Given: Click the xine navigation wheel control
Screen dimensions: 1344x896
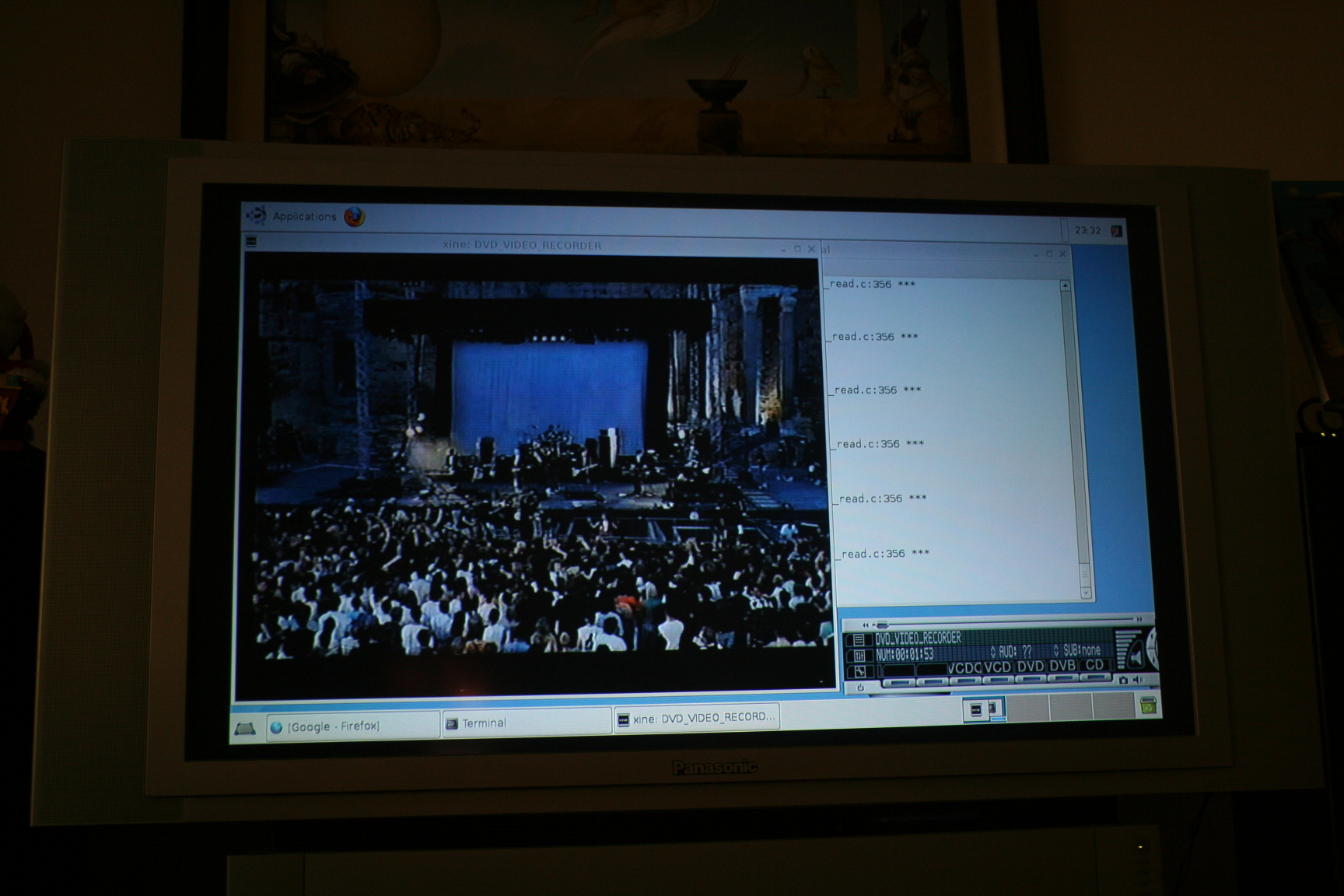Looking at the screenshot, I should (x=1151, y=647).
